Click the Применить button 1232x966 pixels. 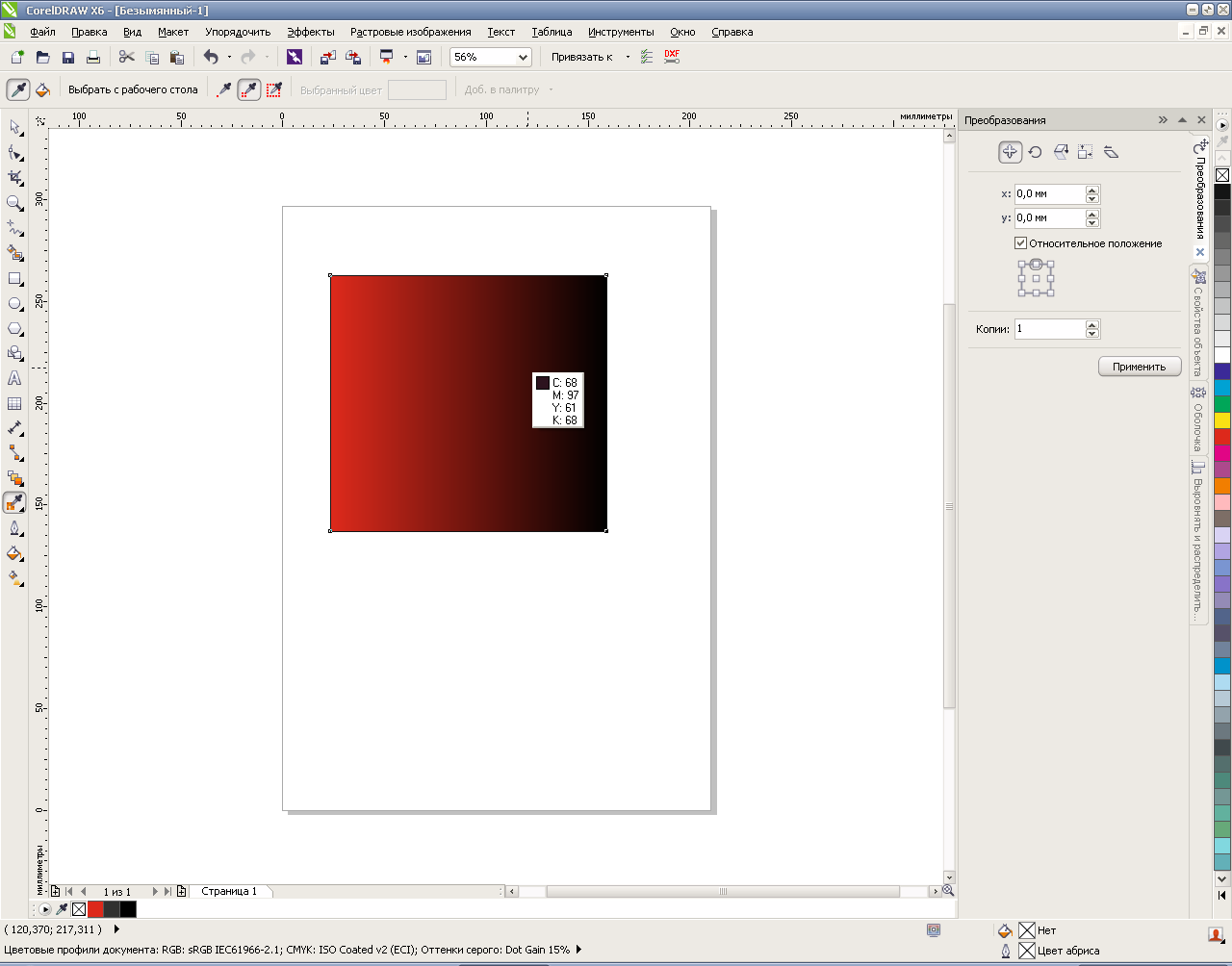[x=1139, y=367]
